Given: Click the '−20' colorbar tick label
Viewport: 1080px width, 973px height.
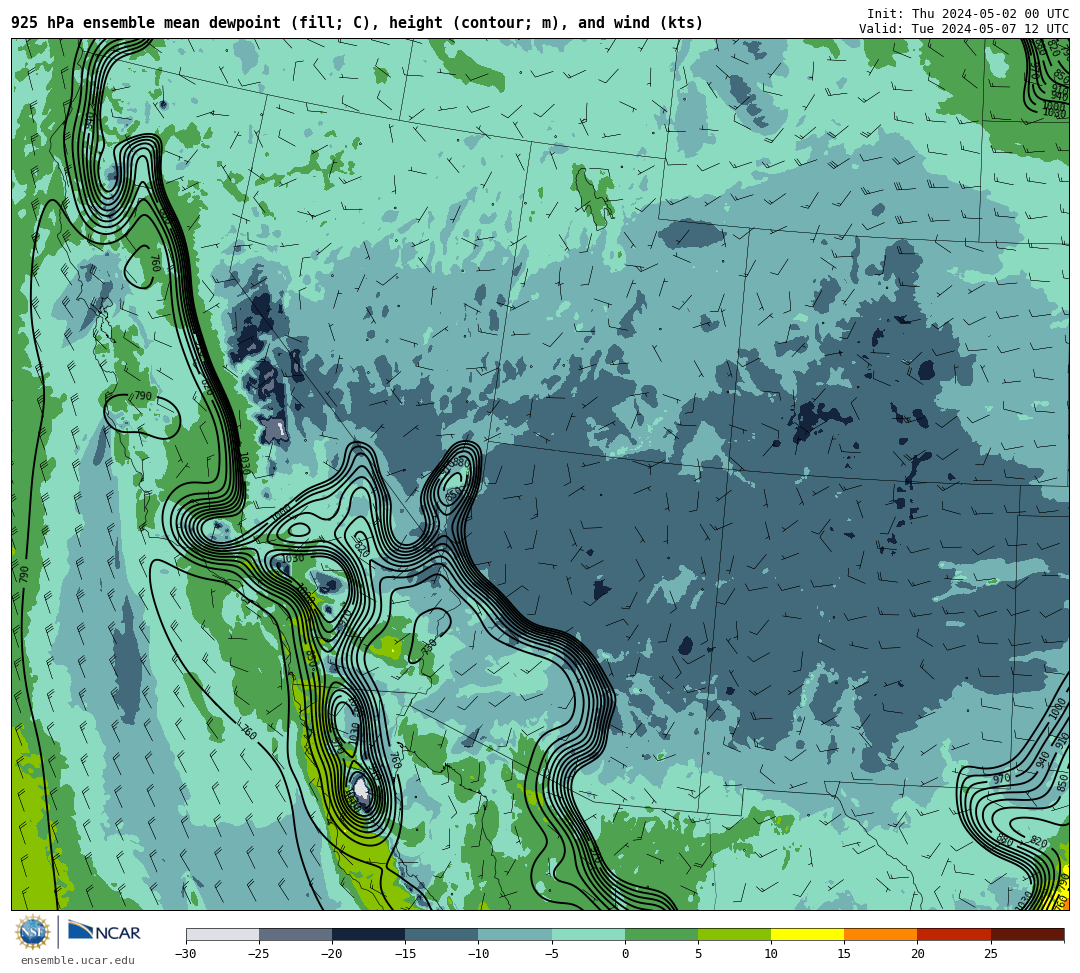Looking at the screenshot, I should (332, 954).
